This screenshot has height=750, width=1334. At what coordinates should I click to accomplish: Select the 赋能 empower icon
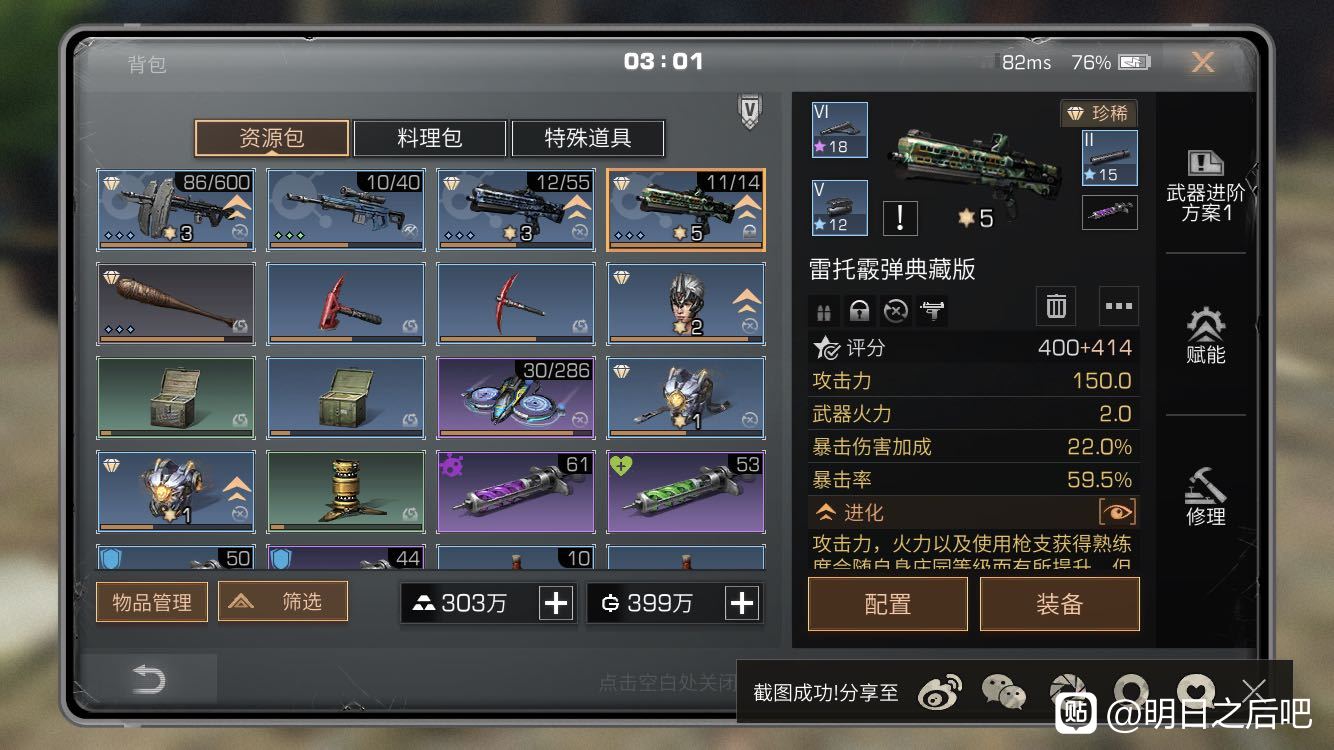click(x=1205, y=336)
